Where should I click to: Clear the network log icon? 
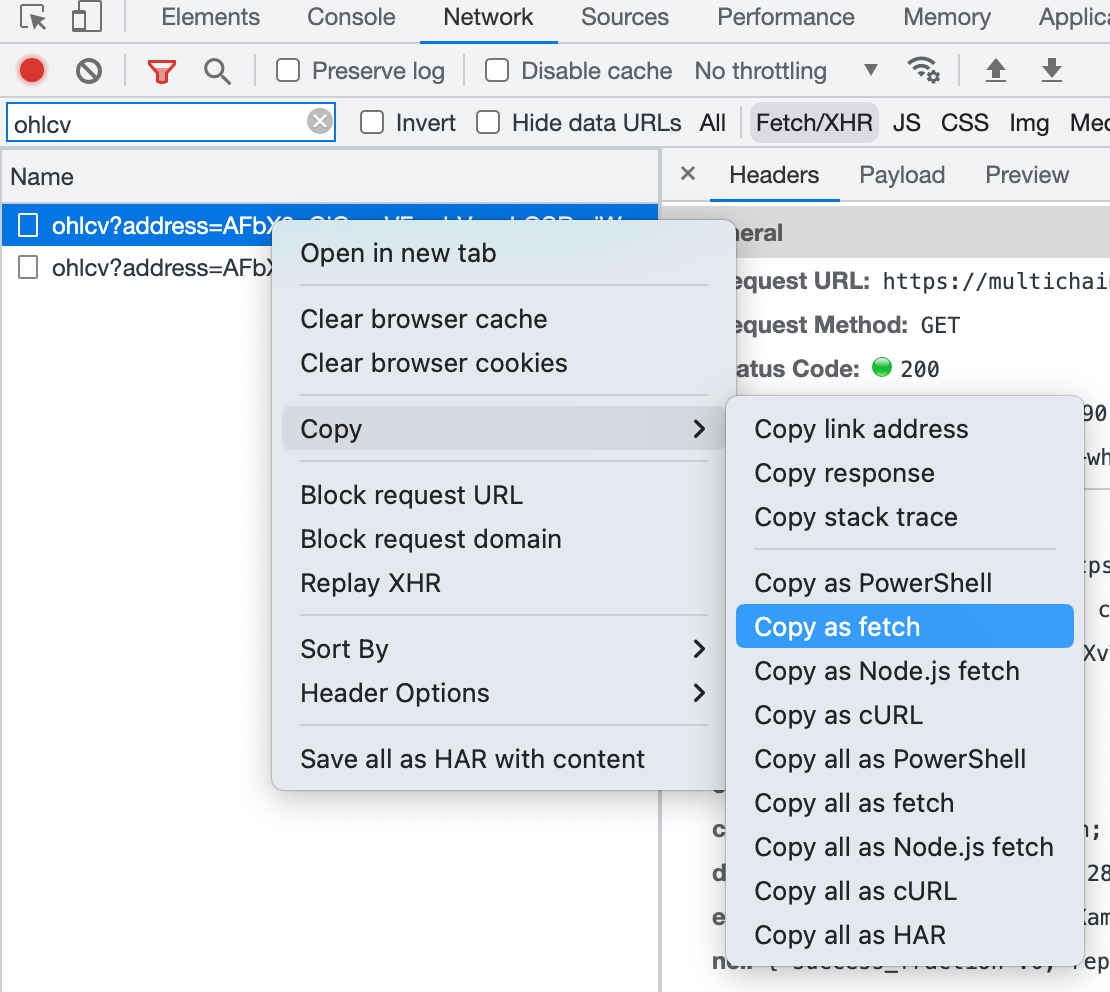(89, 71)
